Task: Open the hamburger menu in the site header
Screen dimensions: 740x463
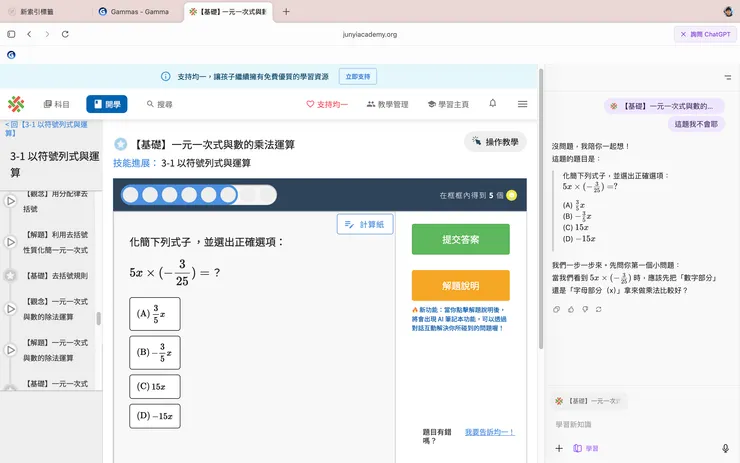Action: pyautogui.click(x=522, y=104)
